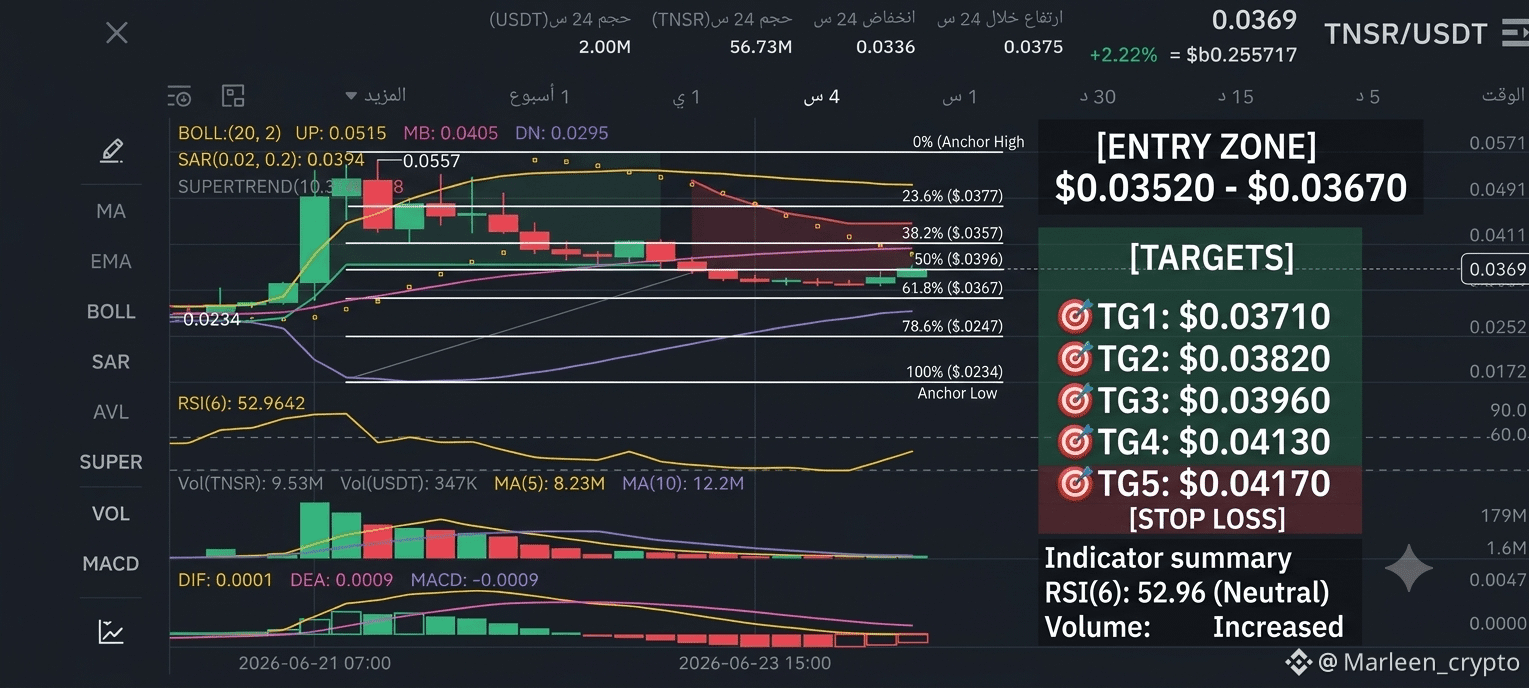Open the chart layout grid icon
The height and width of the screenshot is (688, 1529).
click(x=233, y=96)
